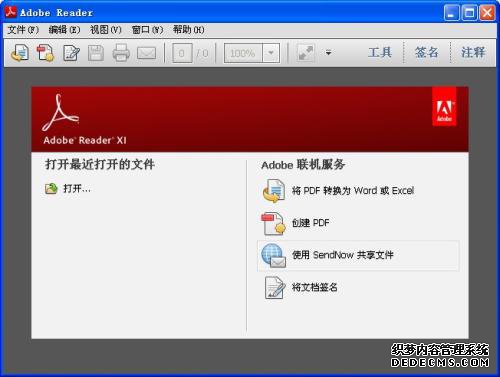Click the Print toolbar icon
Viewport: 500px width, 377px height.
click(x=121, y=53)
